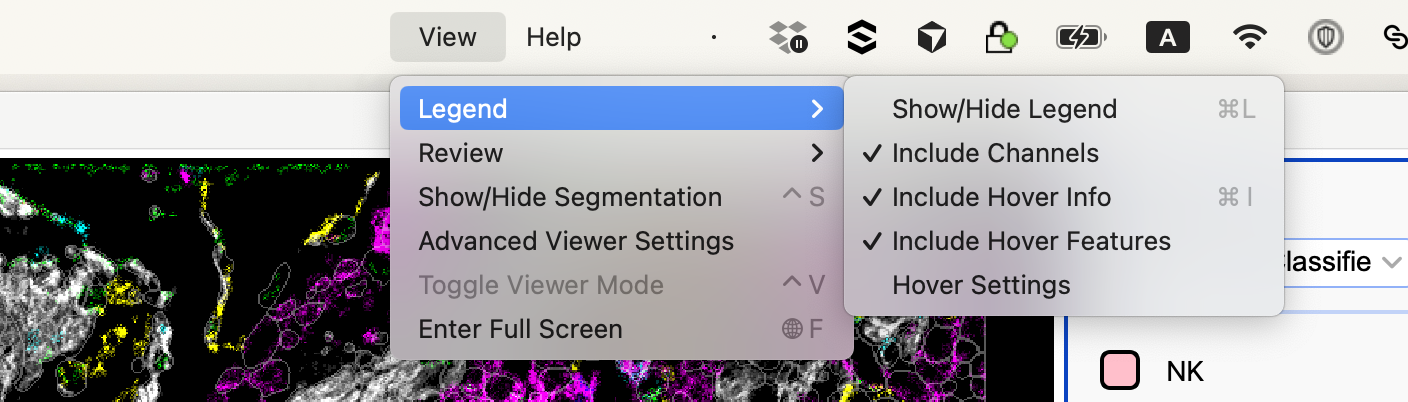Open the Wi-Fi menu bar icon
Image resolution: width=1408 pixels, height=402 pixels.
coord(1247,38)
